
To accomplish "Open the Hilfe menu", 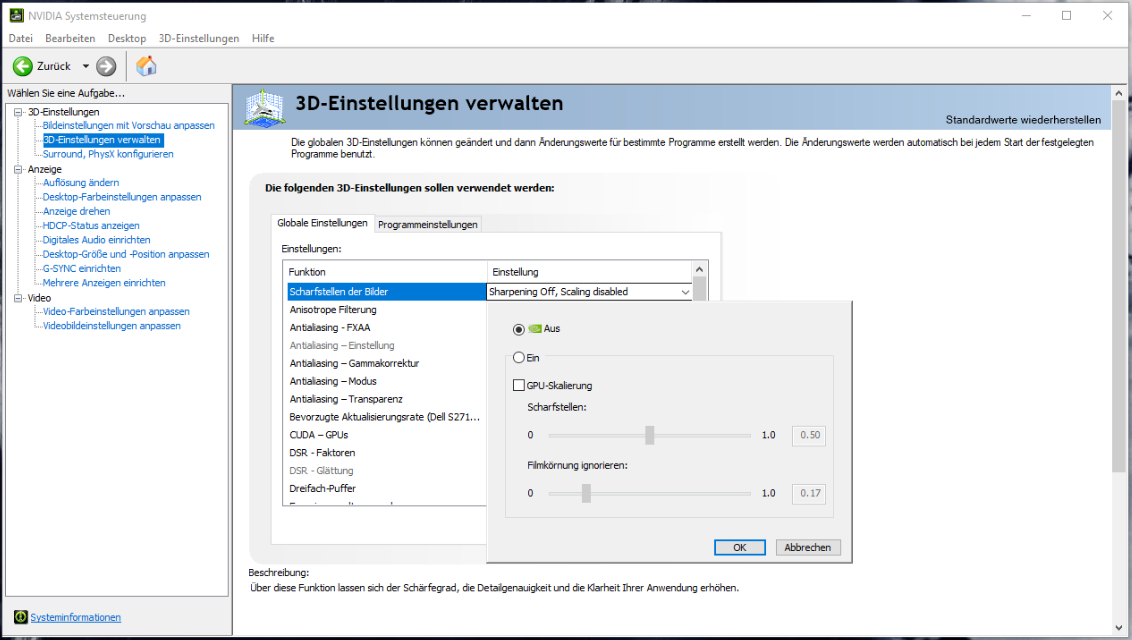I will [x=263, y=38].
